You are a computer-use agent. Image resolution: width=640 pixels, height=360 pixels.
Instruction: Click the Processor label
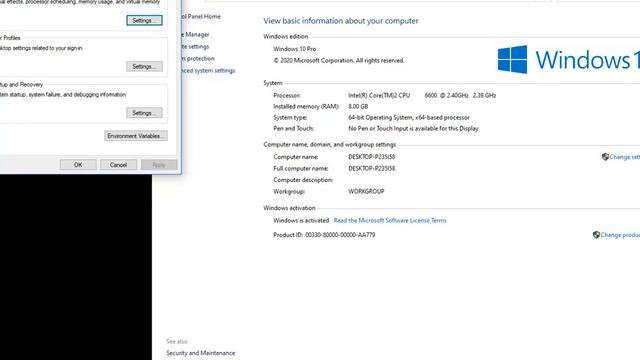click(287, 95)
